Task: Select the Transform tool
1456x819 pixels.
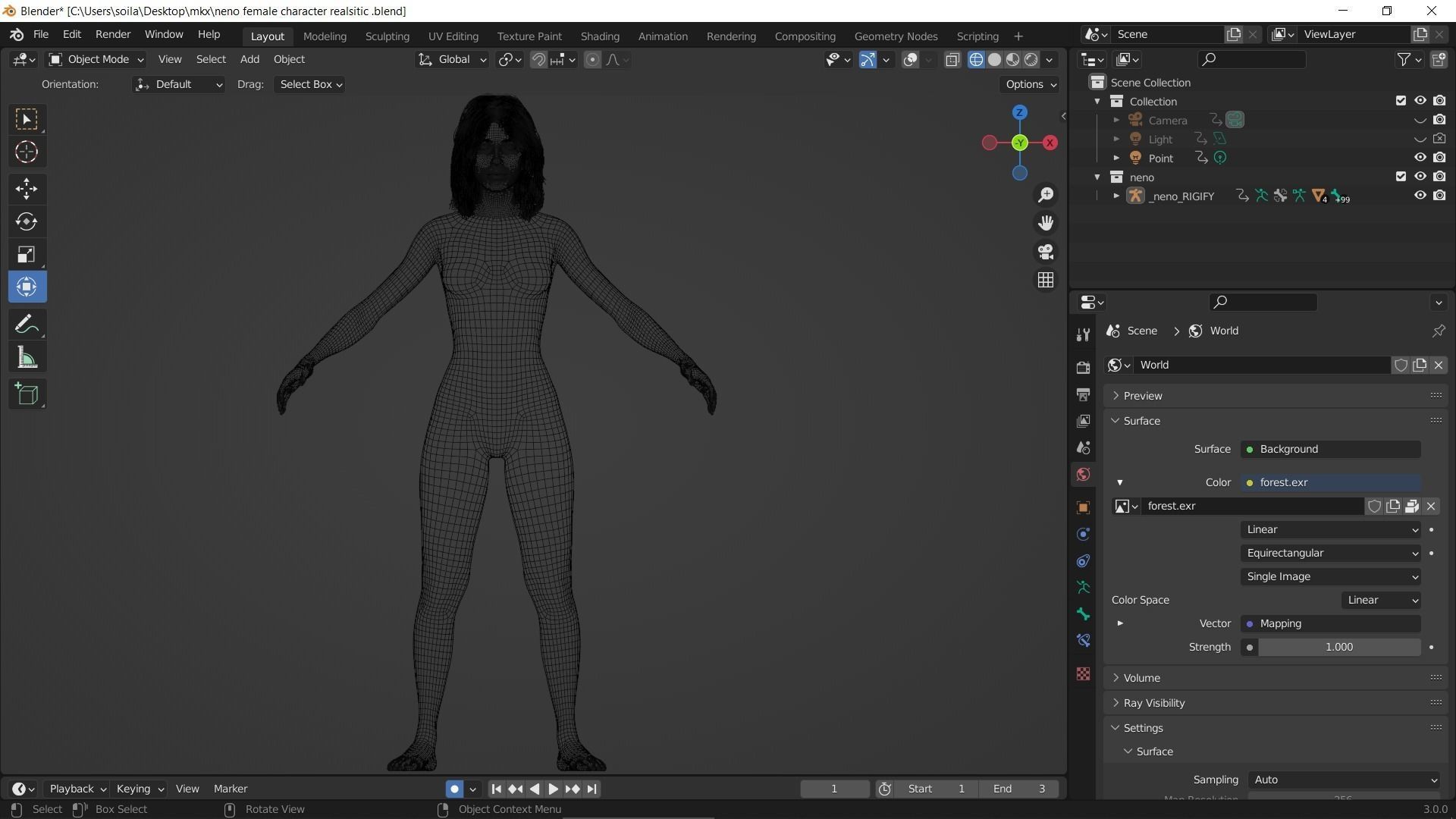Action: [x=27, y=287]
